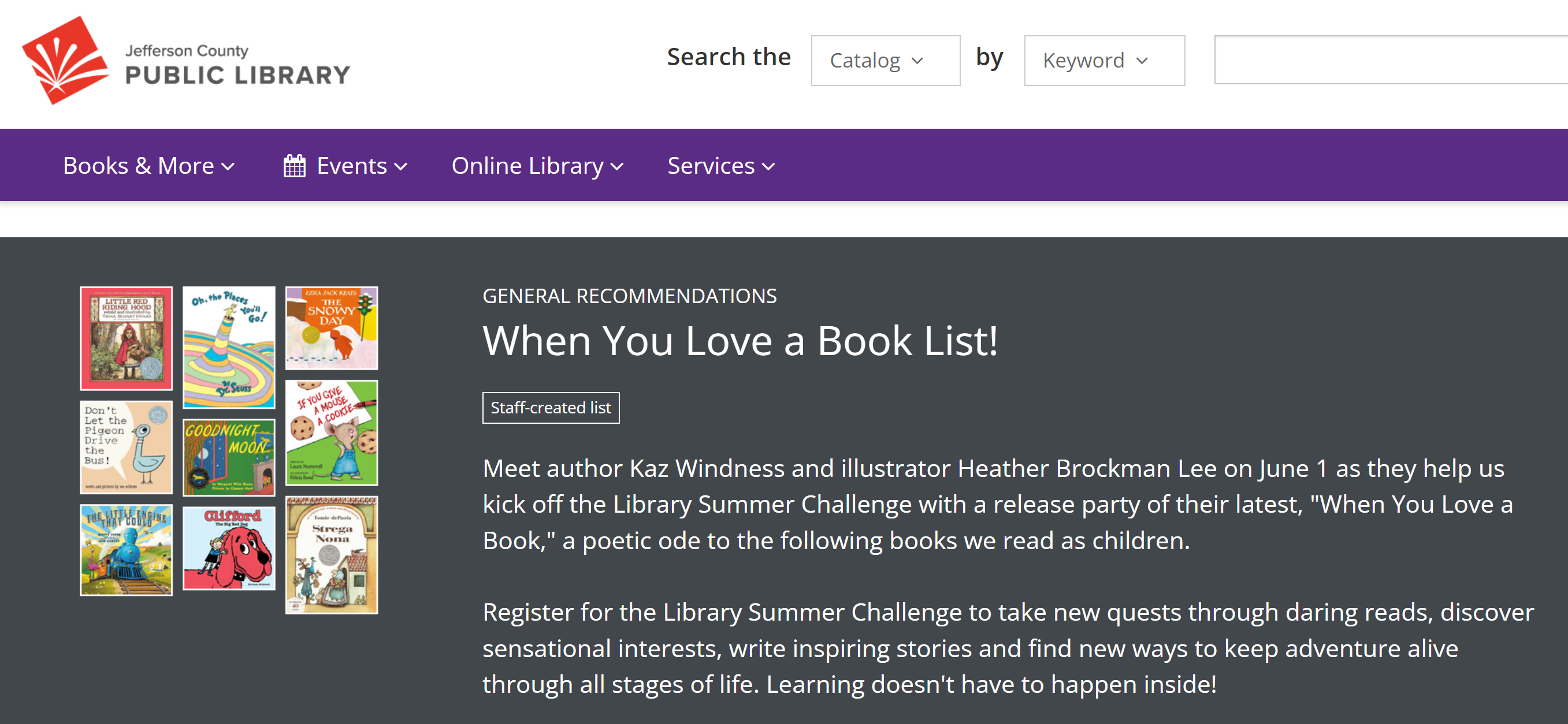Select Oh, the Places You'll Go cover
The width and height of the screenshot is (1568, 724).
click(229, 347)
